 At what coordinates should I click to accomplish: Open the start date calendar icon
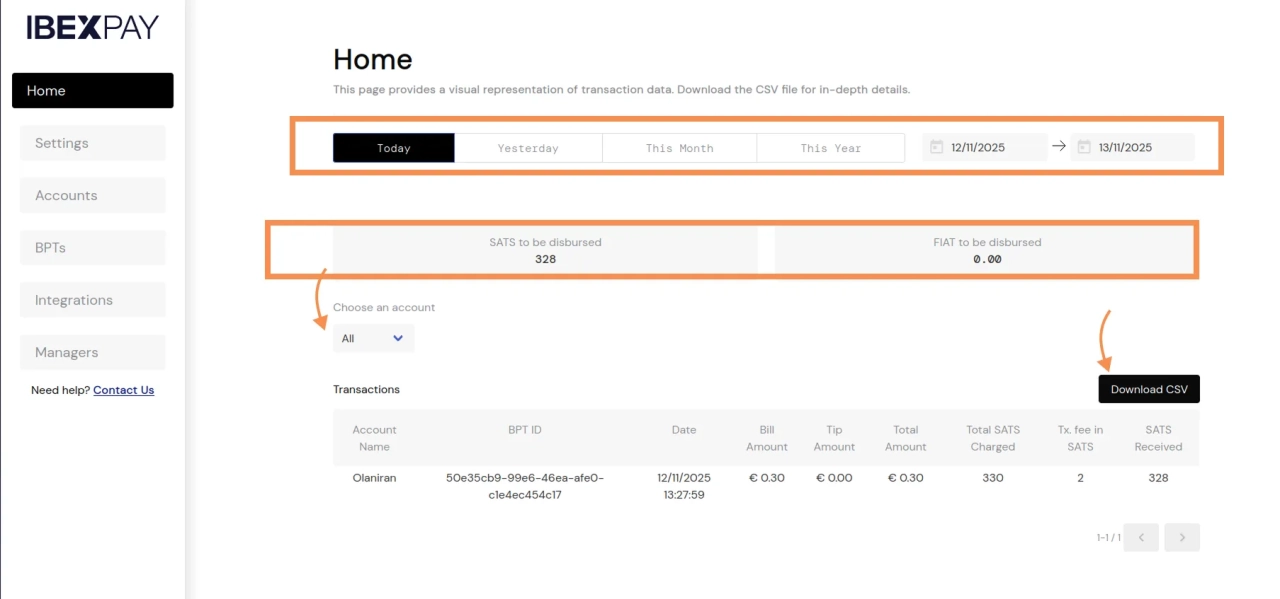tap(936, 147)
